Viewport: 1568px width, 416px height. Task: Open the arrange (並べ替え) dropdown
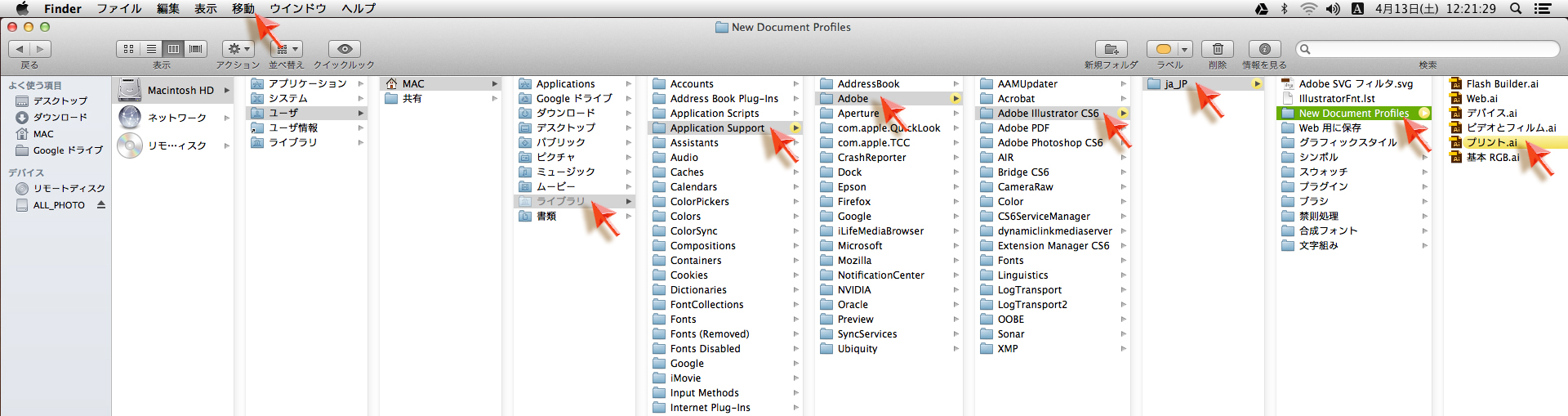click(286, 49)
